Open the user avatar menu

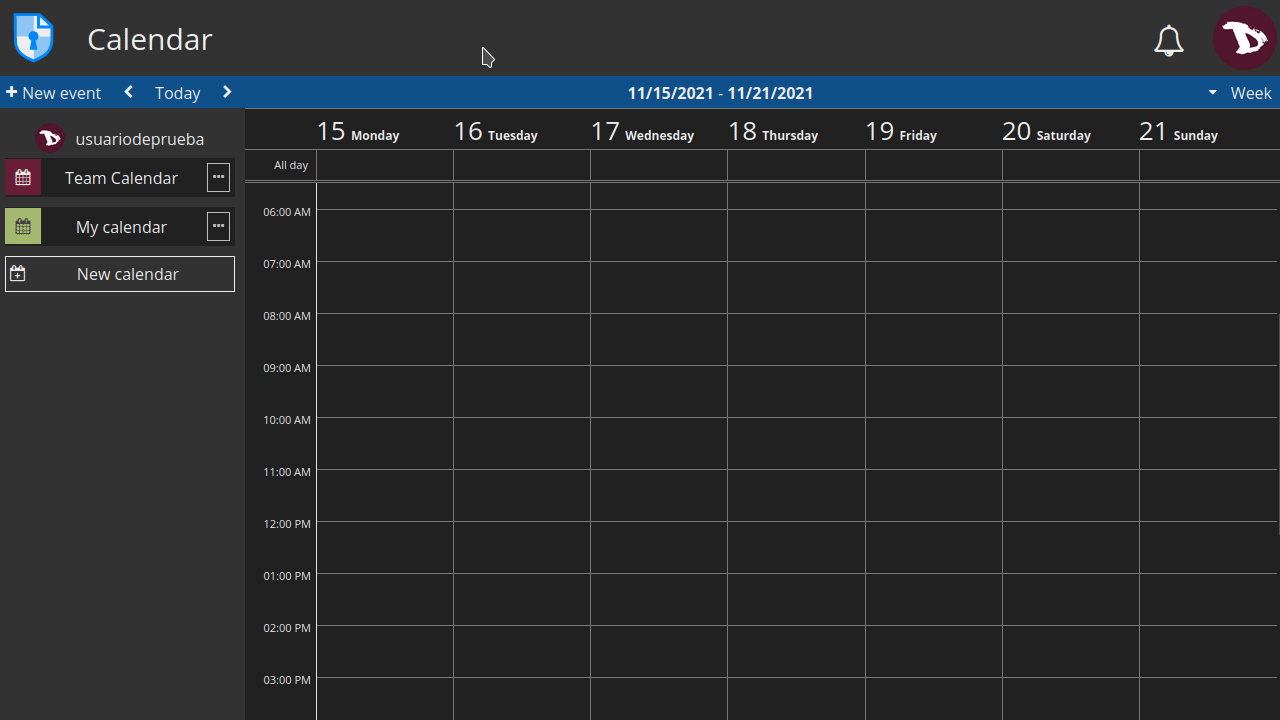(1244, 38)
